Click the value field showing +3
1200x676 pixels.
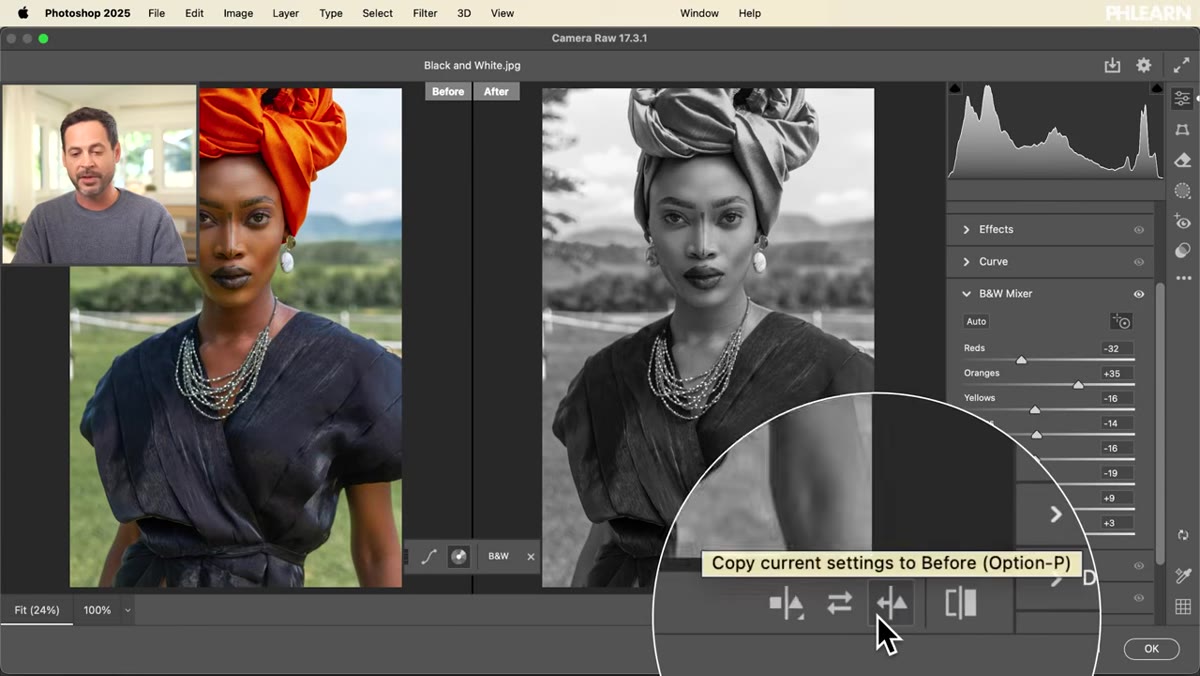pyautogui.click(x=1116, y=524)
